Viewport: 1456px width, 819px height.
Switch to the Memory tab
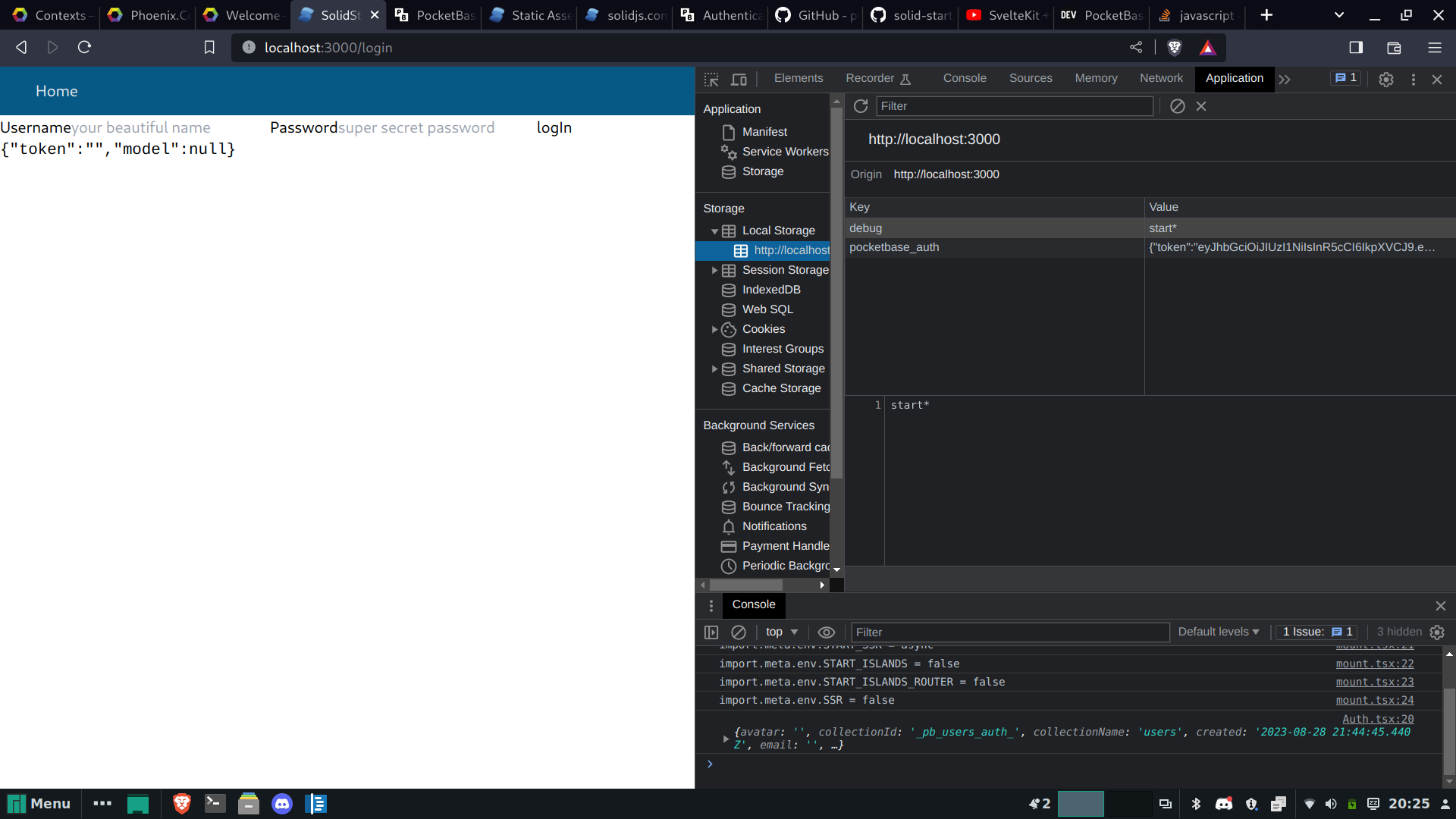[1096, 78]
